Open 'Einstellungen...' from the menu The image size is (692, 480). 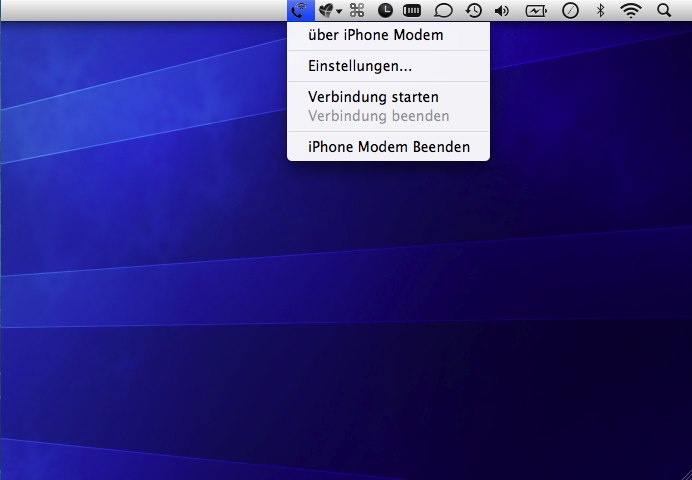388,66
